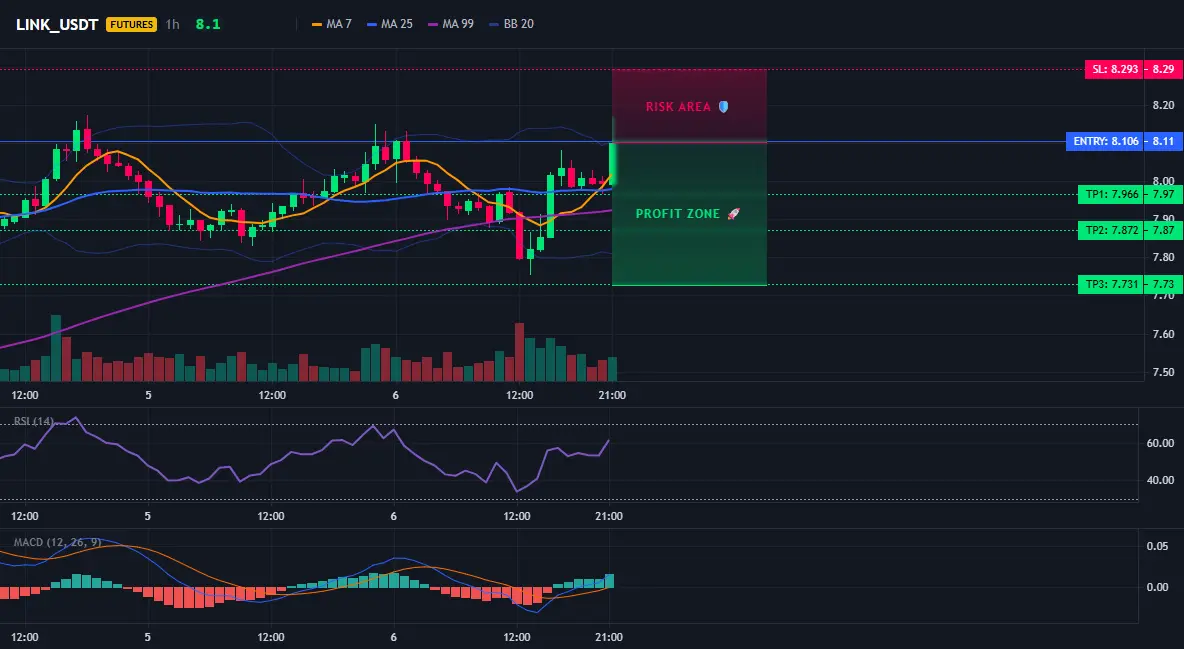
Task: Click the 0.00 MACD axis value
Action: (1157, 587)
